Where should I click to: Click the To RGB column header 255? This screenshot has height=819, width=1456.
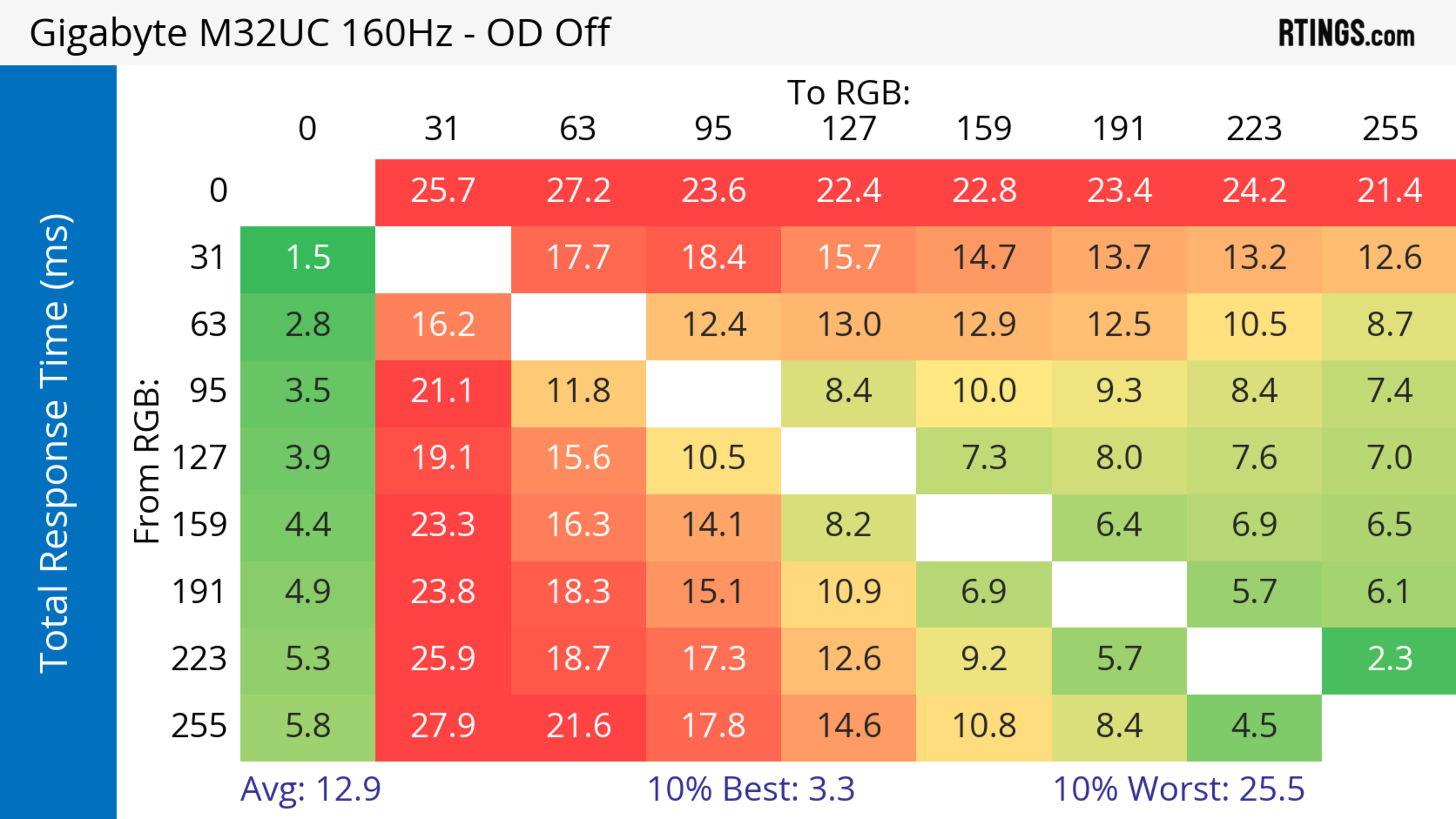[1389, 129]
